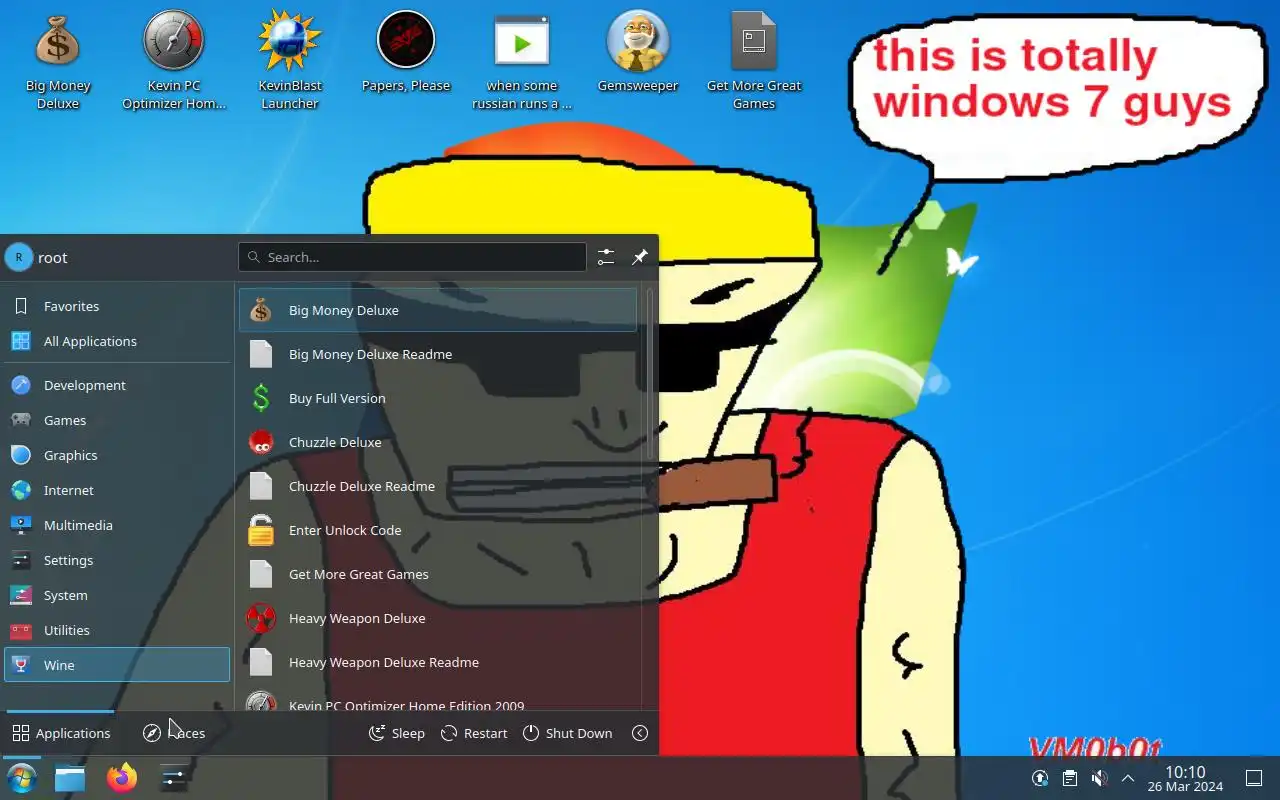The image size is (1280, 800).
Task: Launch Firefox from taskbar
Action: [x=122, y=778]
